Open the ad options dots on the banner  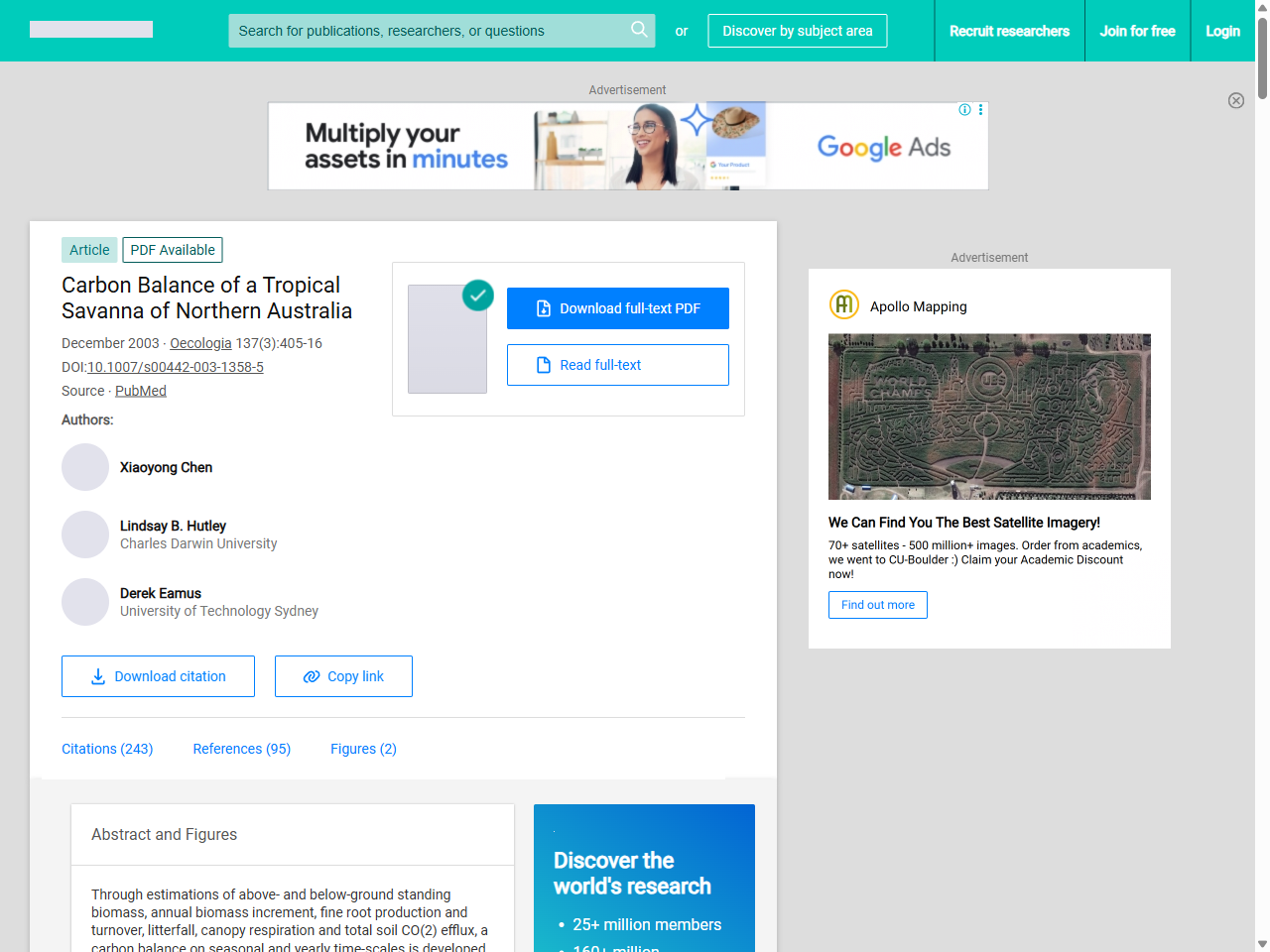pyautogui.click(x=980, y=110)
